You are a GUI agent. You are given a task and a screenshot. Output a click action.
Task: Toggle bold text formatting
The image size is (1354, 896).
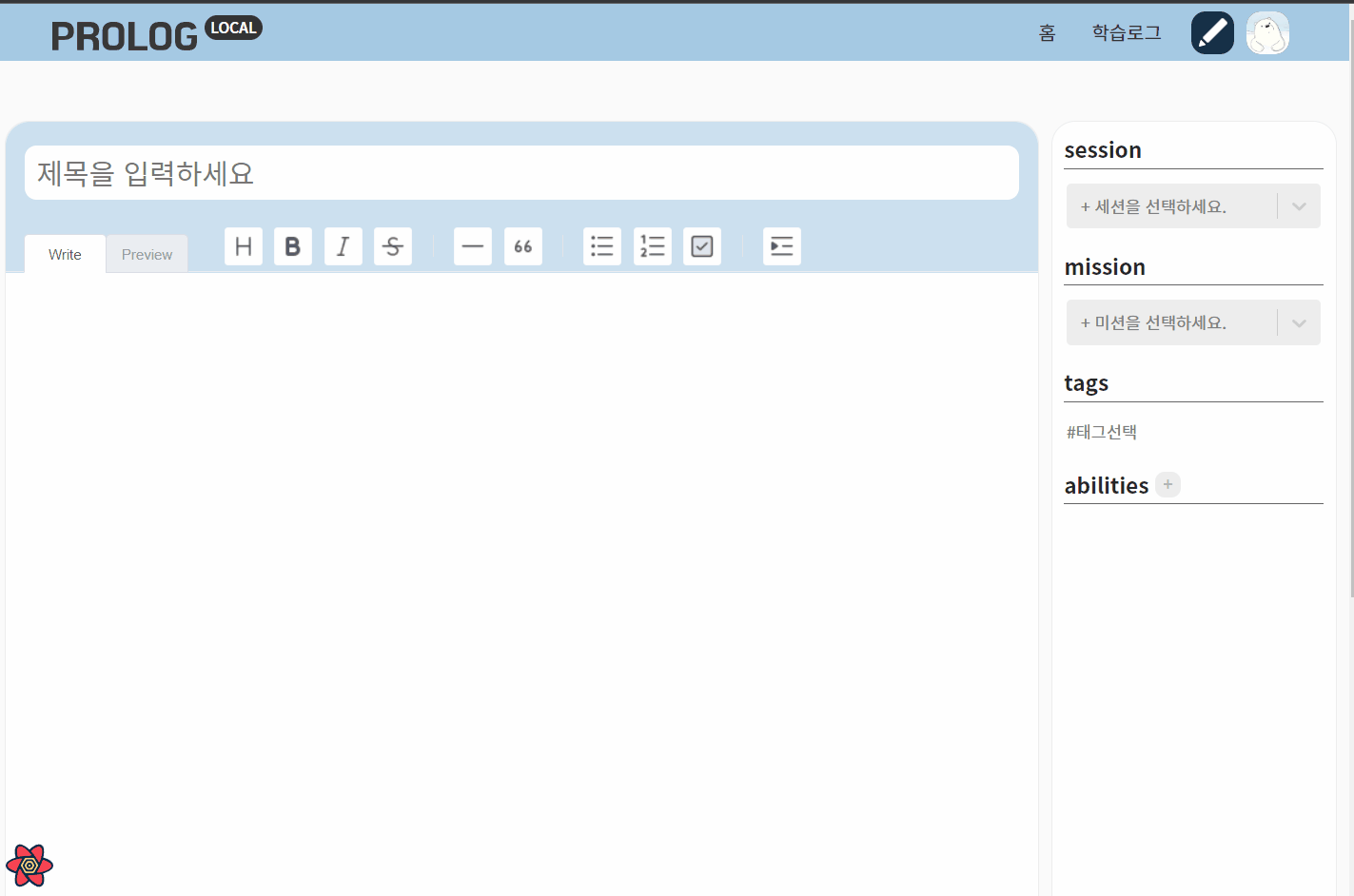pos(293,246)
